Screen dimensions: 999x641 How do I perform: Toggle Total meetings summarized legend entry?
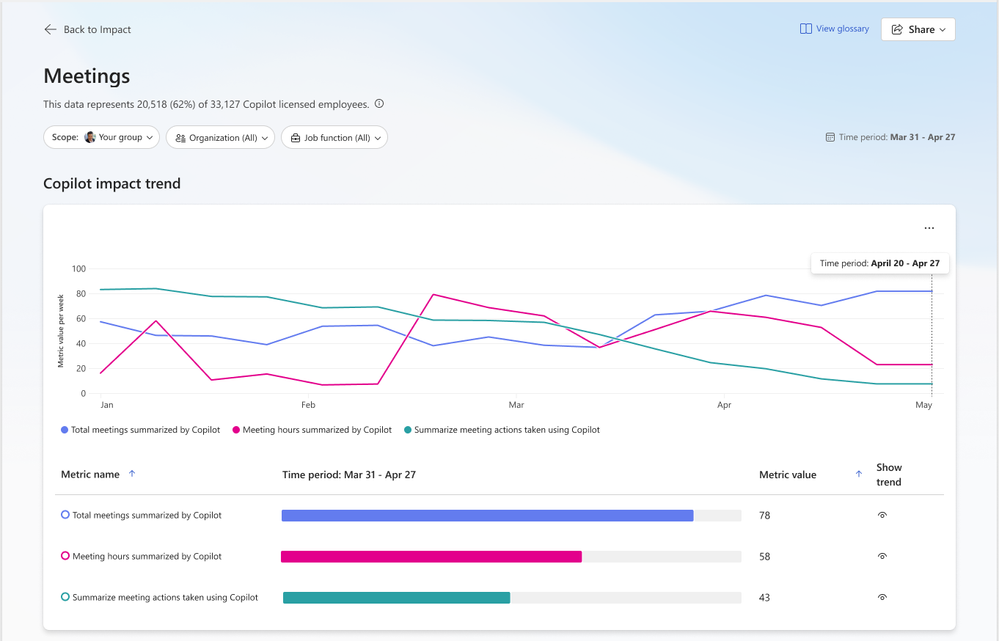pyautogui.click(x=140, y=430)
